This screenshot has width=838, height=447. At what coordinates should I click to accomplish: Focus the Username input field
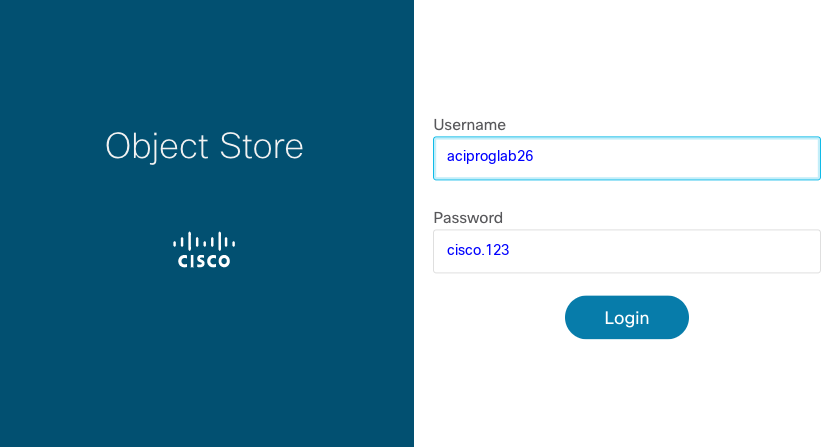click(x=626, y=157)
